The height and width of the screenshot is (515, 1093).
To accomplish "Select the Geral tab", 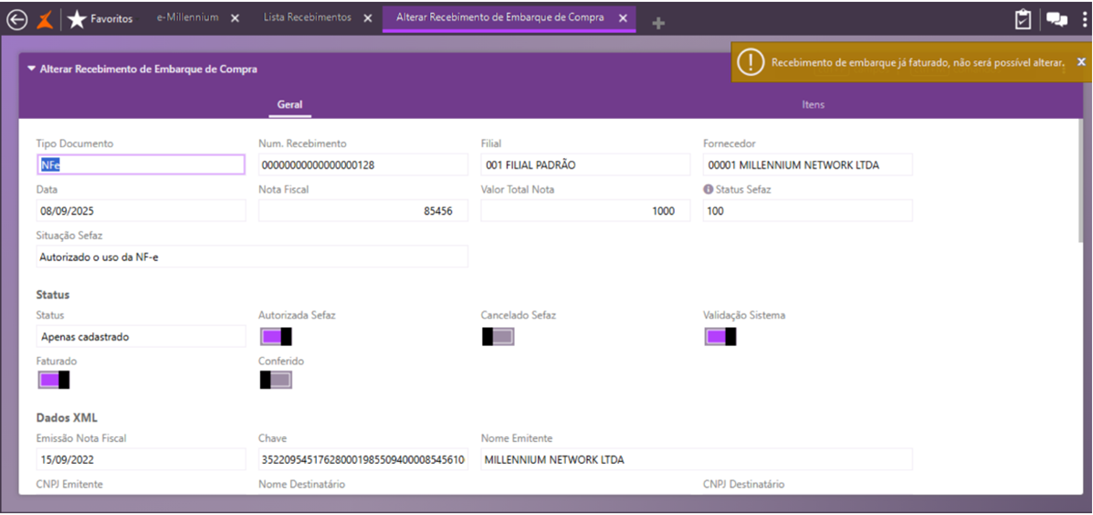I will point(289,104).
